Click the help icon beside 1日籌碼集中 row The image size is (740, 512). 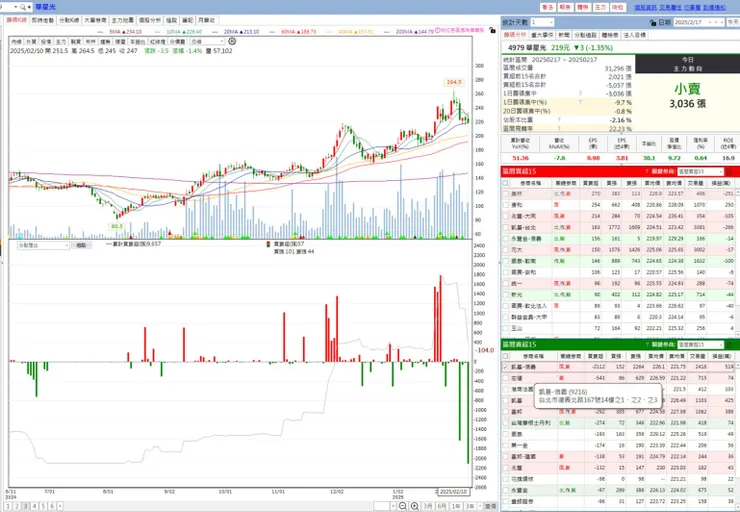tap(580, 93)
